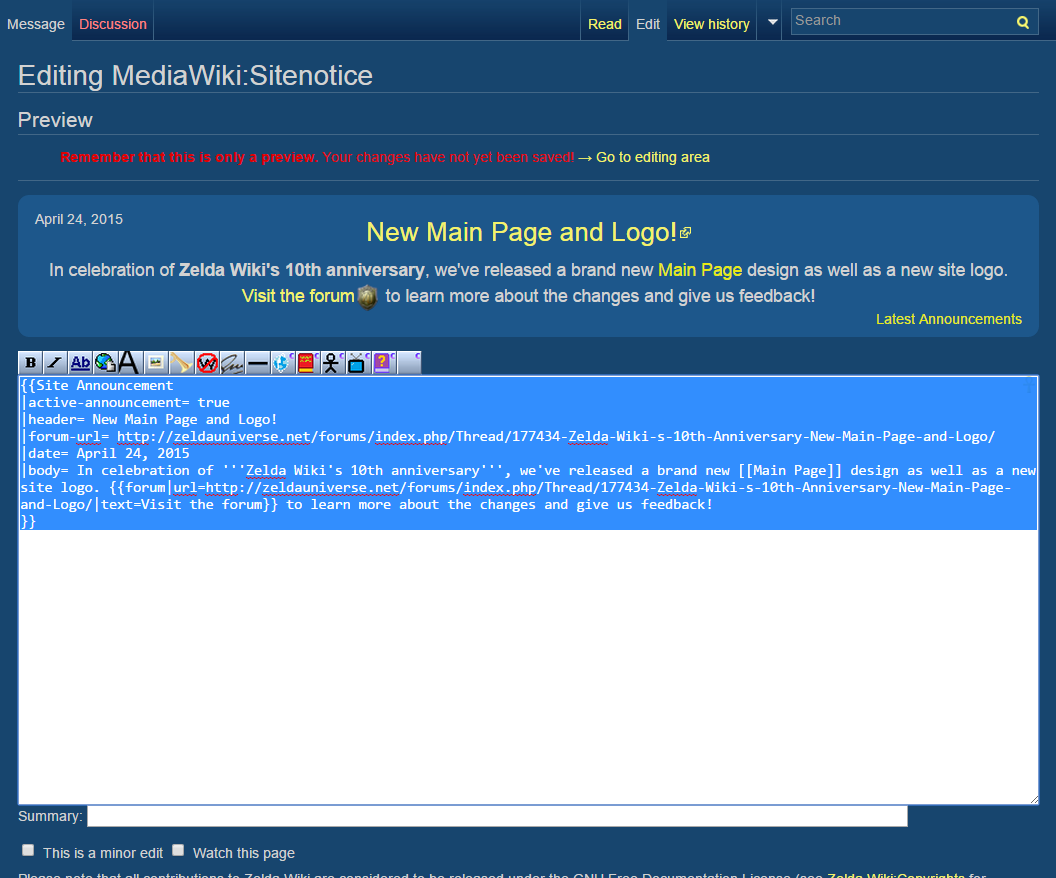Insert headline with large A icon

(x=130, y=363)
